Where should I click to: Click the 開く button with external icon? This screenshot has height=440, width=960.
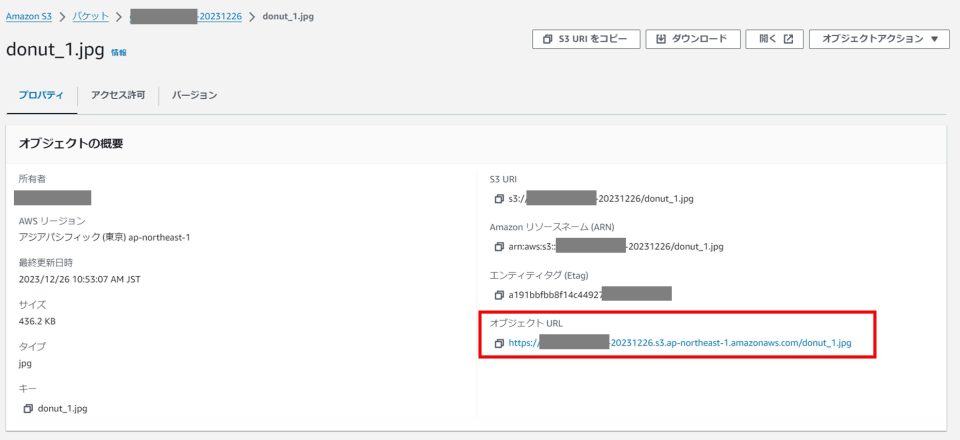775,39
